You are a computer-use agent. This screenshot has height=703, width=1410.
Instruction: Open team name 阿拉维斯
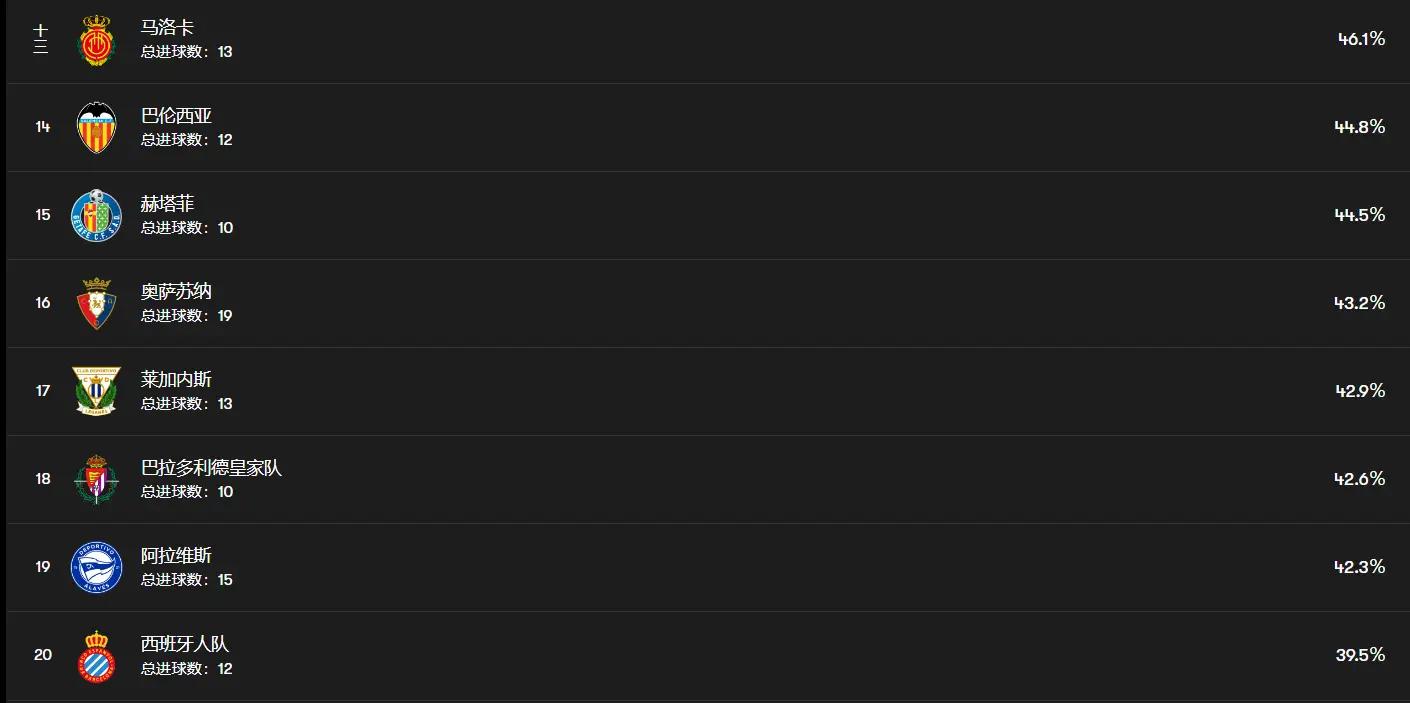coord(176,556)
